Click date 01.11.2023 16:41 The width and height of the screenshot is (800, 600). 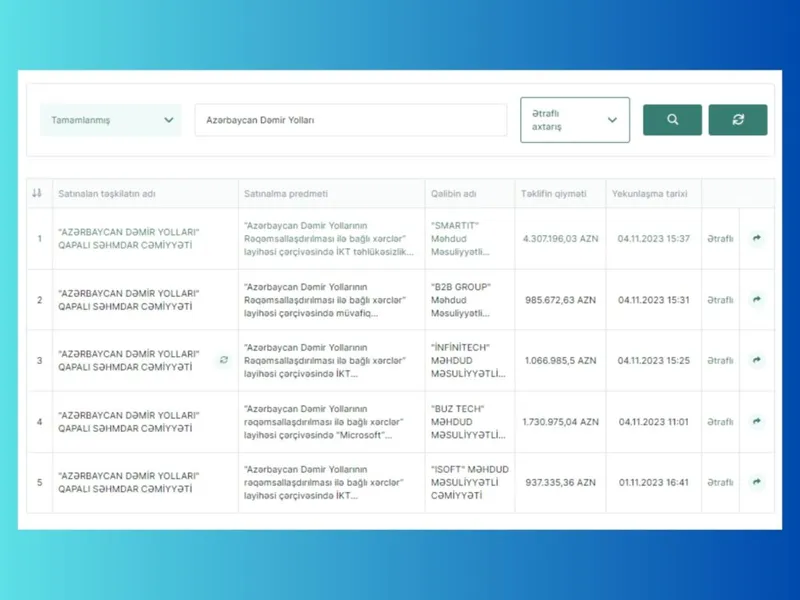coord(654,482)
